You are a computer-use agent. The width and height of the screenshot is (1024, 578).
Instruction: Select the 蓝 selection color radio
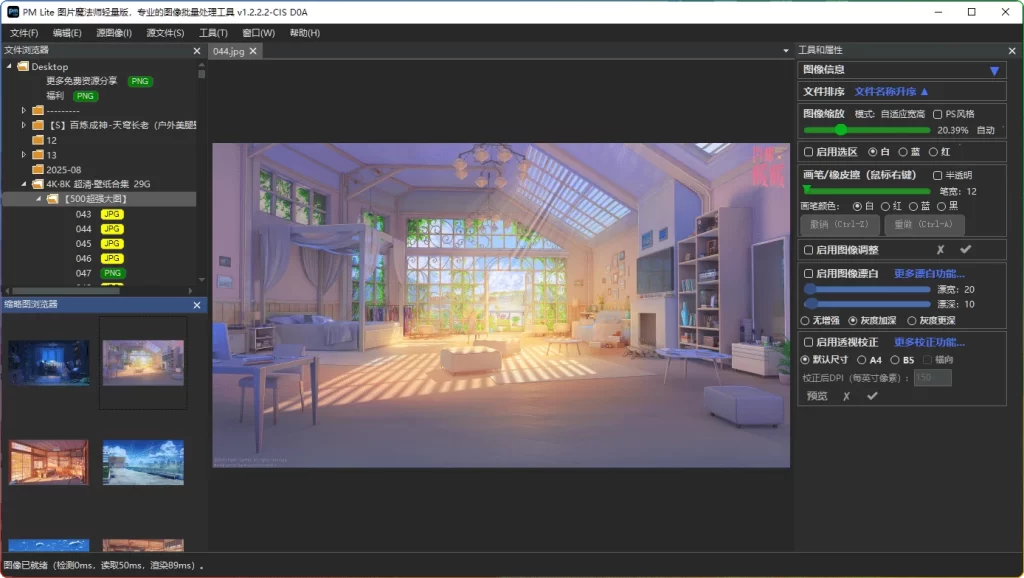903,152
